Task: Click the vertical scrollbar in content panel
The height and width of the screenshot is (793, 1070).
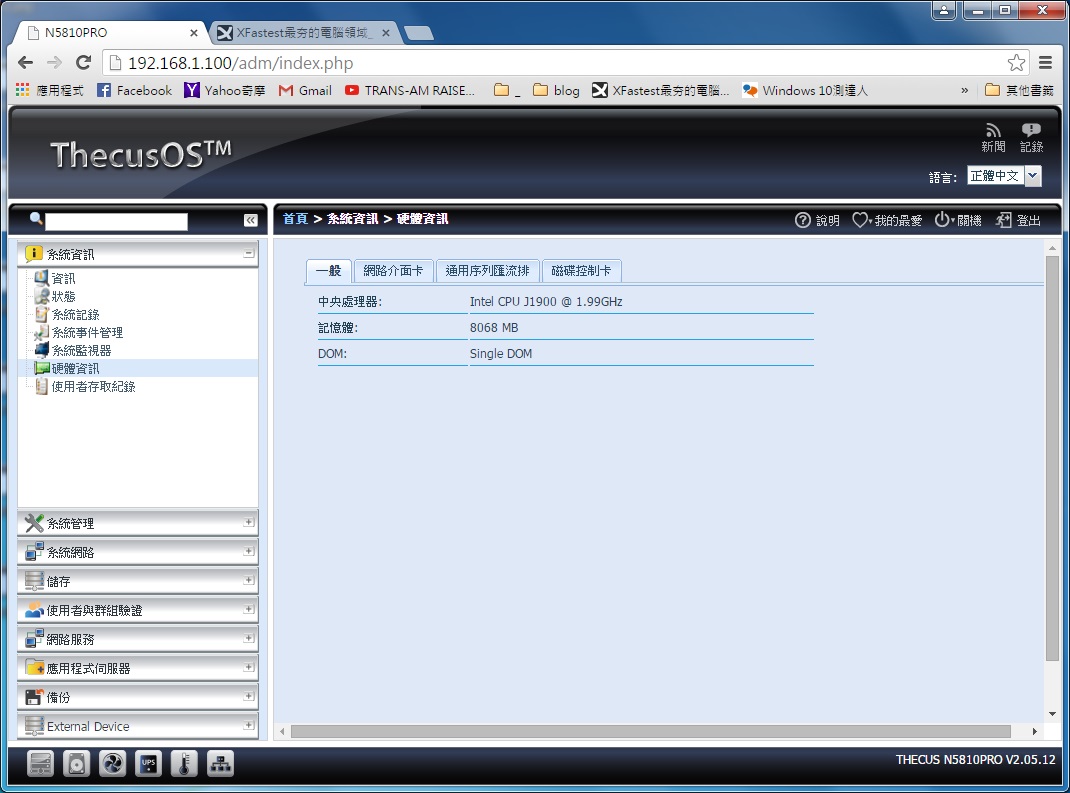Action: tap(1052, 457)
